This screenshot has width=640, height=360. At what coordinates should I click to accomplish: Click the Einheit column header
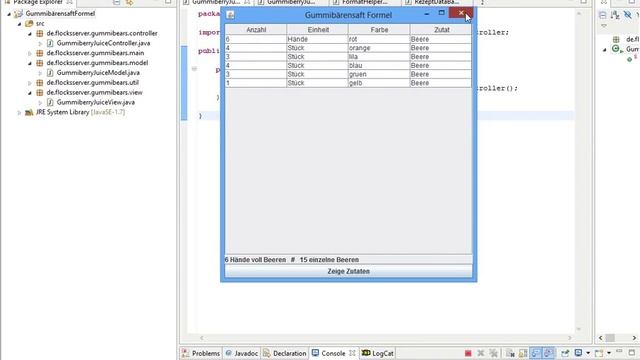318,30
